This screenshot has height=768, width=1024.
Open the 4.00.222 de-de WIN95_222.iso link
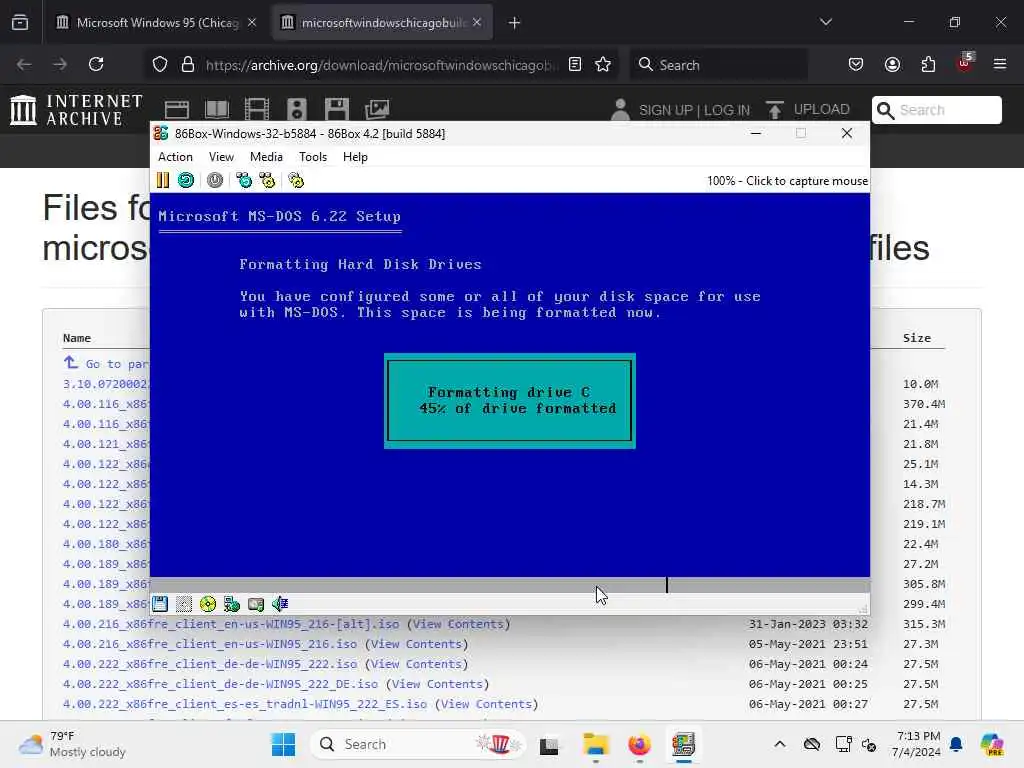210,664
